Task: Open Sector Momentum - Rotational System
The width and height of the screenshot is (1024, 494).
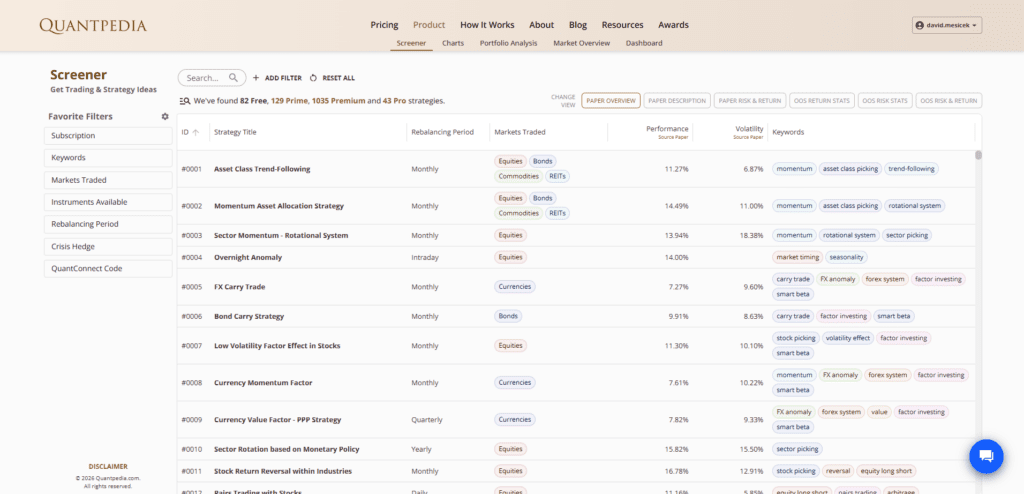Action: click(x=281, y=235)
